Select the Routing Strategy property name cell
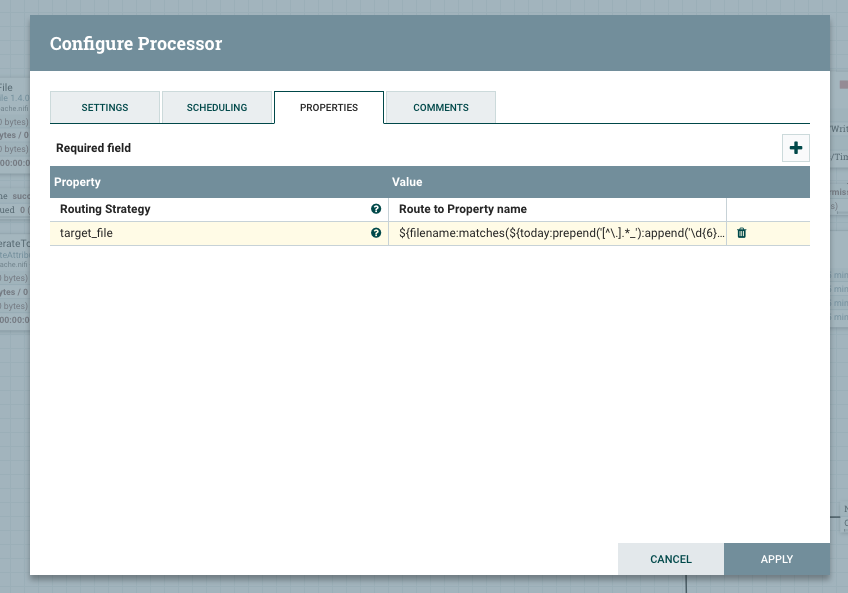The width and height of the screenshot is (848, 593). [210, 209]
